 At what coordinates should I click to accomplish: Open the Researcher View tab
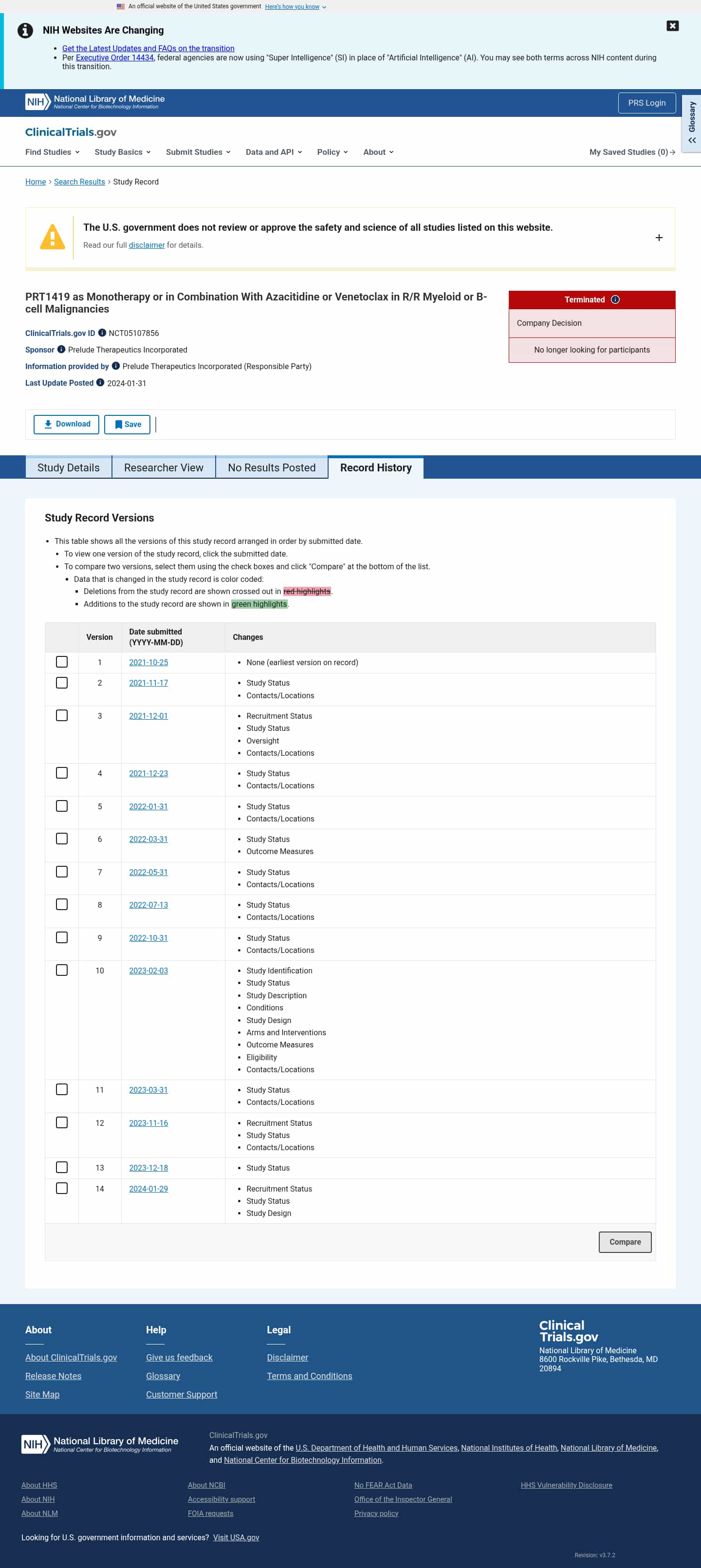click(164, 467)
